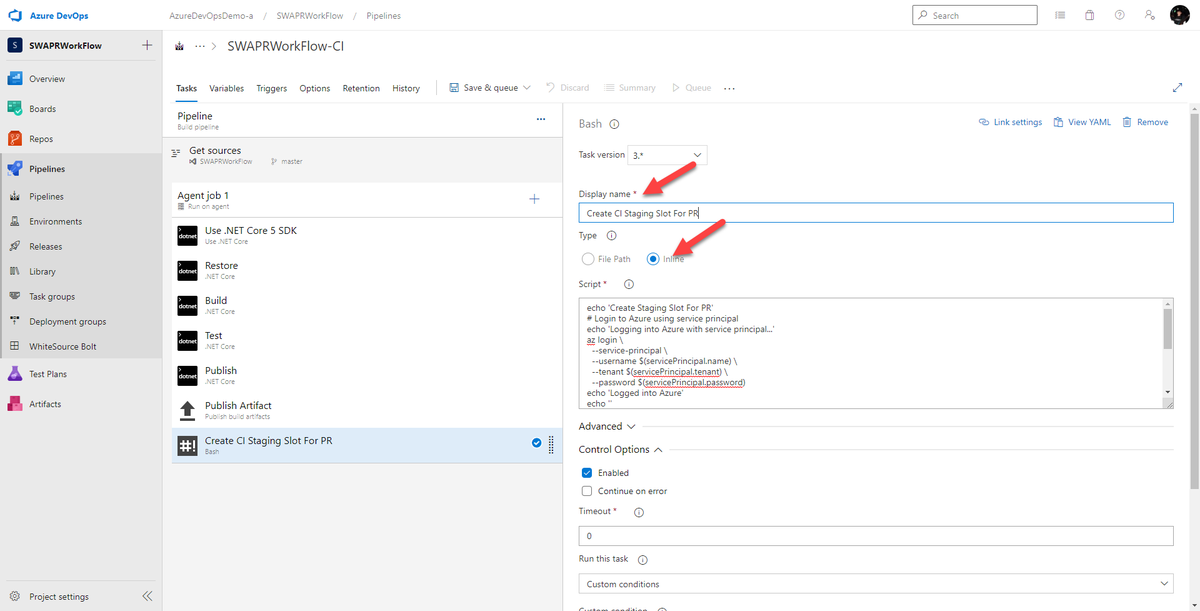Toggle the Enabled checkbox
The image size is (1200, 611).
(587, 473)
